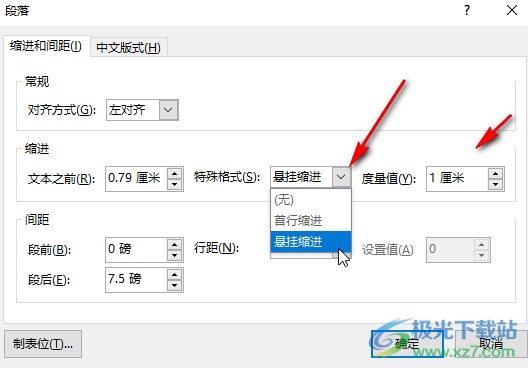Image resolution: width=528 pixels, height=368 pixels.
Task: Decrease the 段前 spacing value
Action: [174, 256]
